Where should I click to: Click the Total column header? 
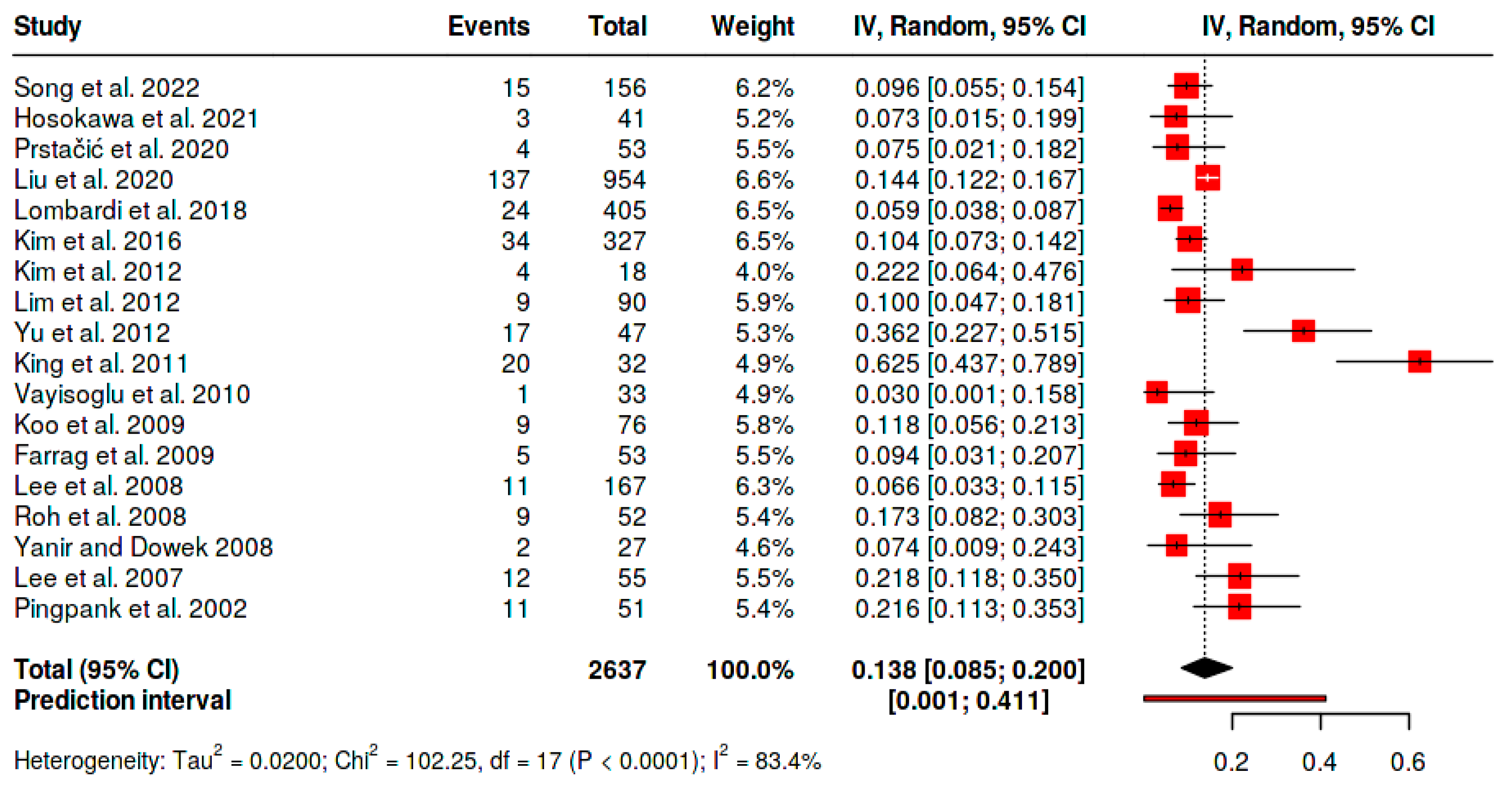[617, 27]
